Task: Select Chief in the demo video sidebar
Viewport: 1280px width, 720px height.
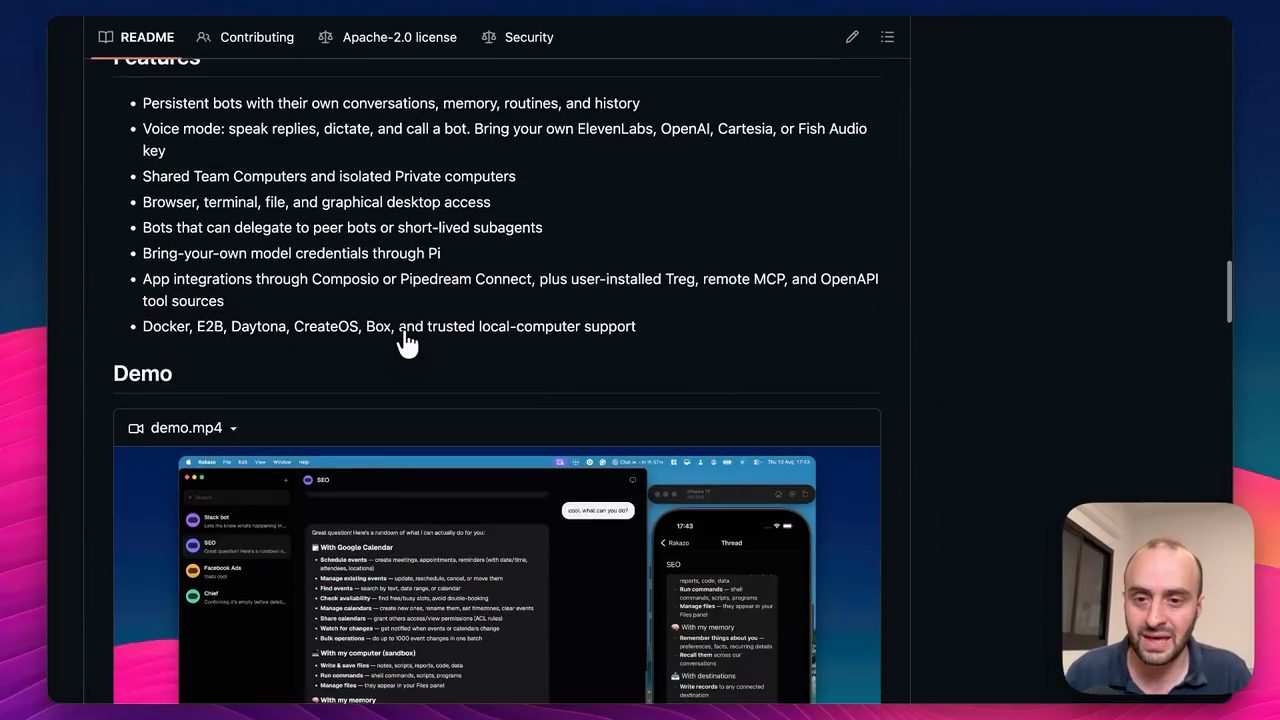Action: [235, 596]
